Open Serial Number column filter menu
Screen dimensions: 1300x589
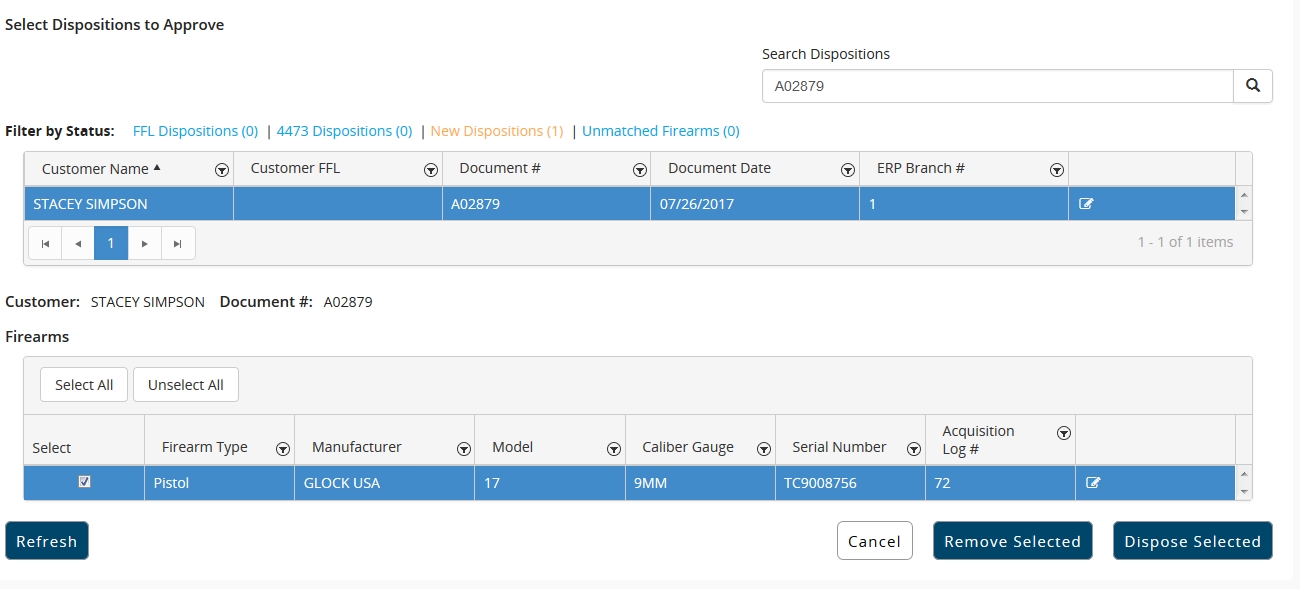(x=913, y=449)
